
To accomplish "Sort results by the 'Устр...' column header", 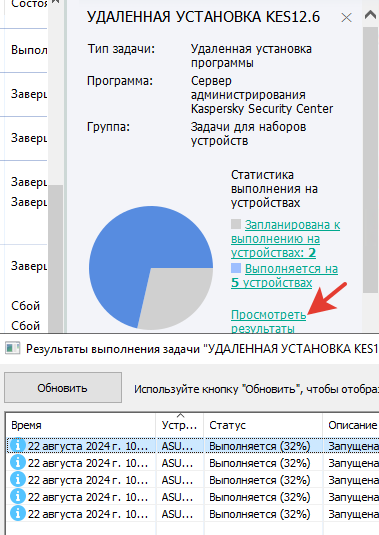I will point(179,425).
